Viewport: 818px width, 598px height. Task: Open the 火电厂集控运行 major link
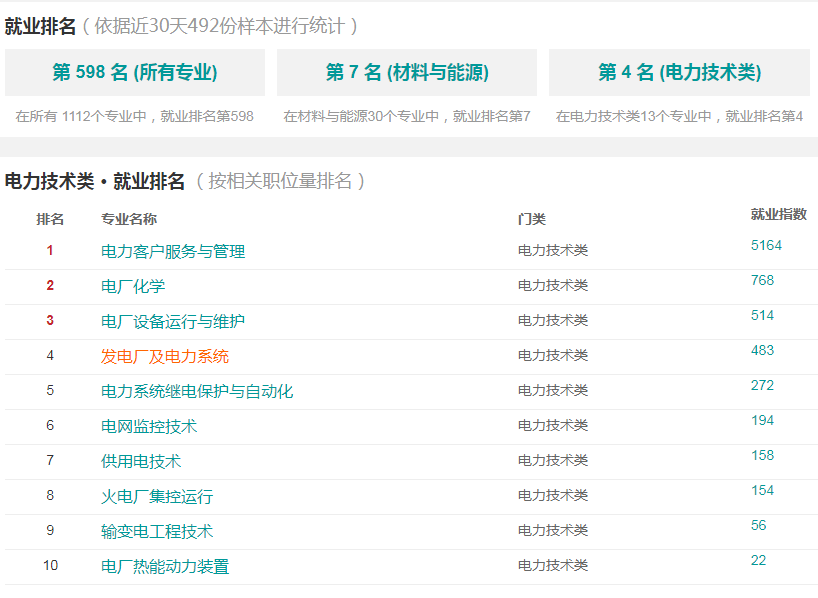click(157, 496)
